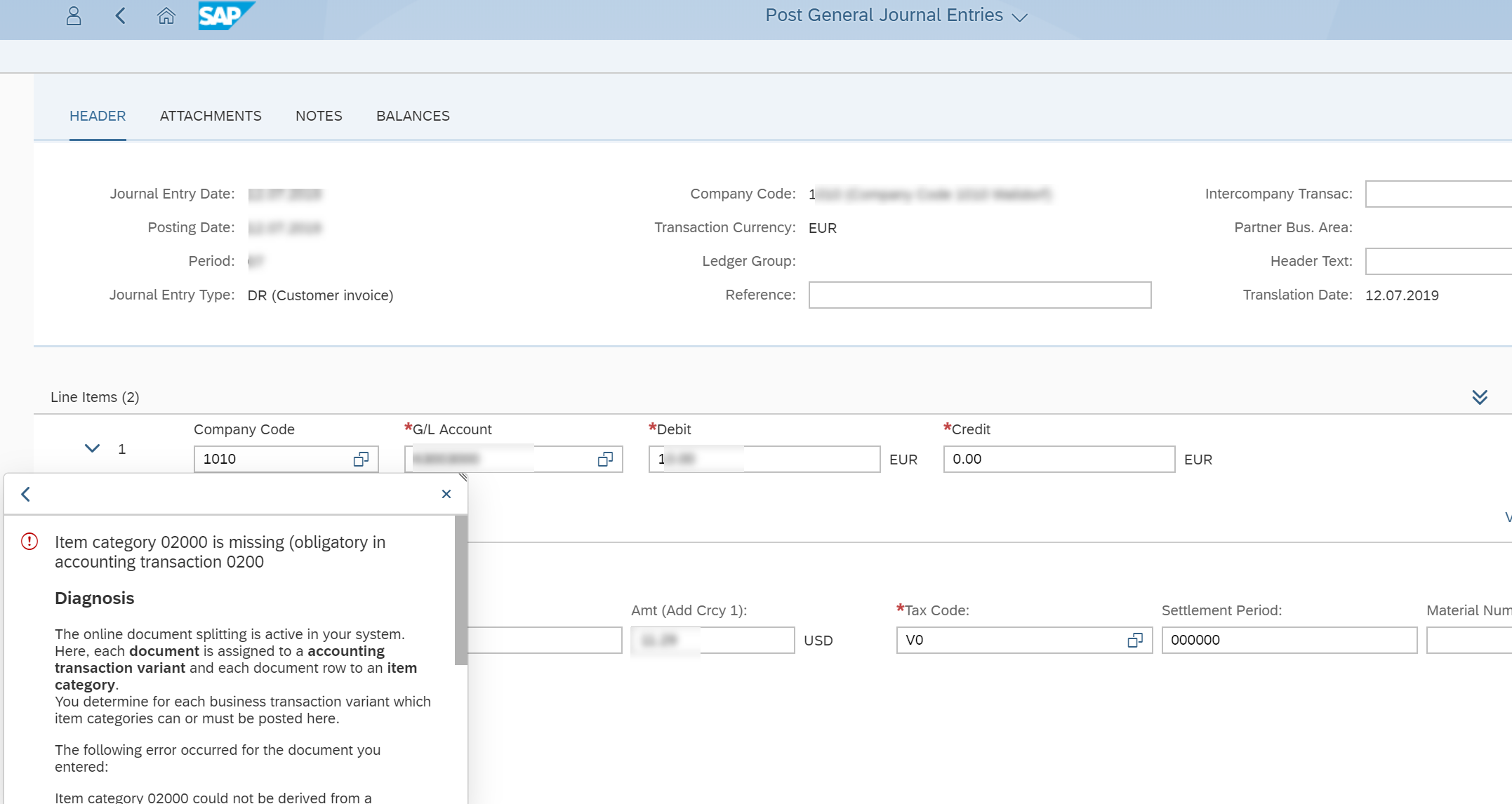The image size is (1512, 804).
Task: Open the Home icon
Action: click(x=166, y=16)
